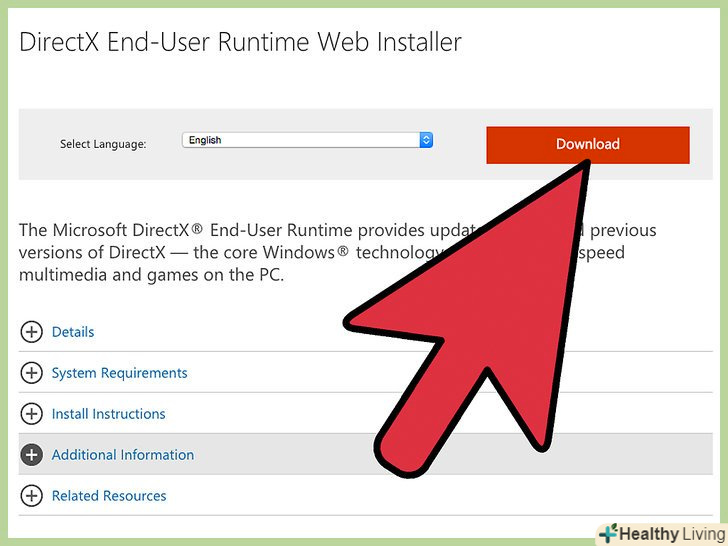Open the Install Instructions link
The height and width of the screenshot is (546, 728).
[x=109, y=414]
